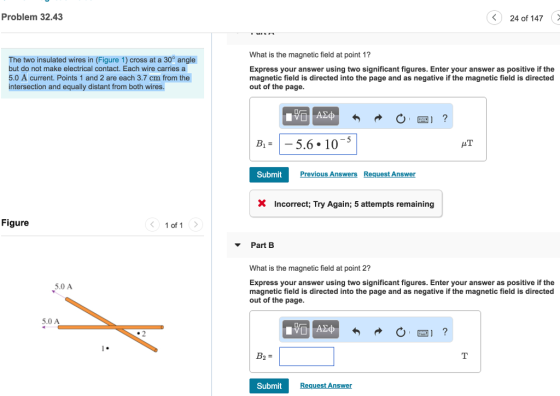Undo last edit in Part A answer
The image size is (560, 396).
click(x=356, y=118)
